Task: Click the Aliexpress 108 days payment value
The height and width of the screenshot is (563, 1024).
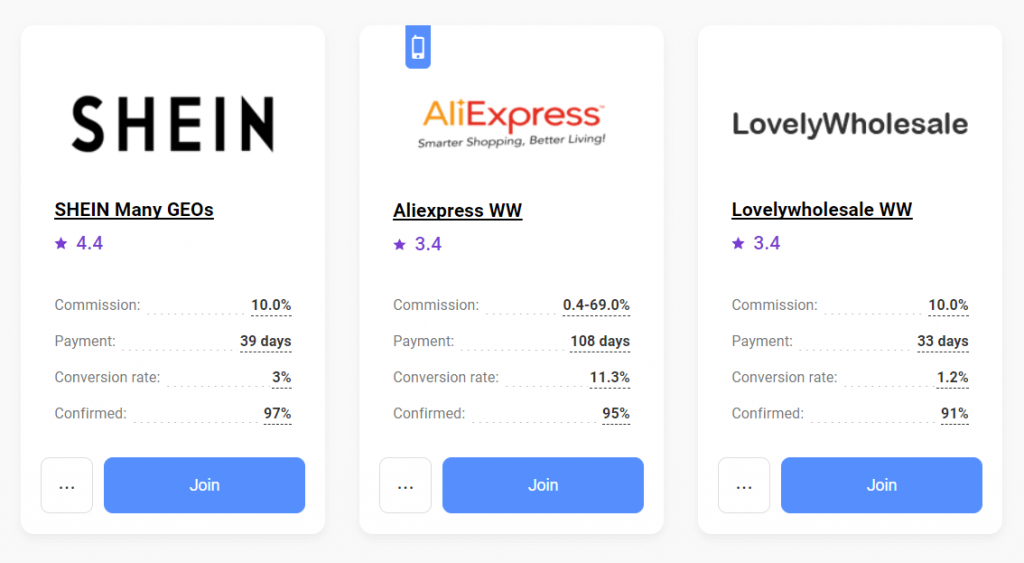Action: point(600,341)
